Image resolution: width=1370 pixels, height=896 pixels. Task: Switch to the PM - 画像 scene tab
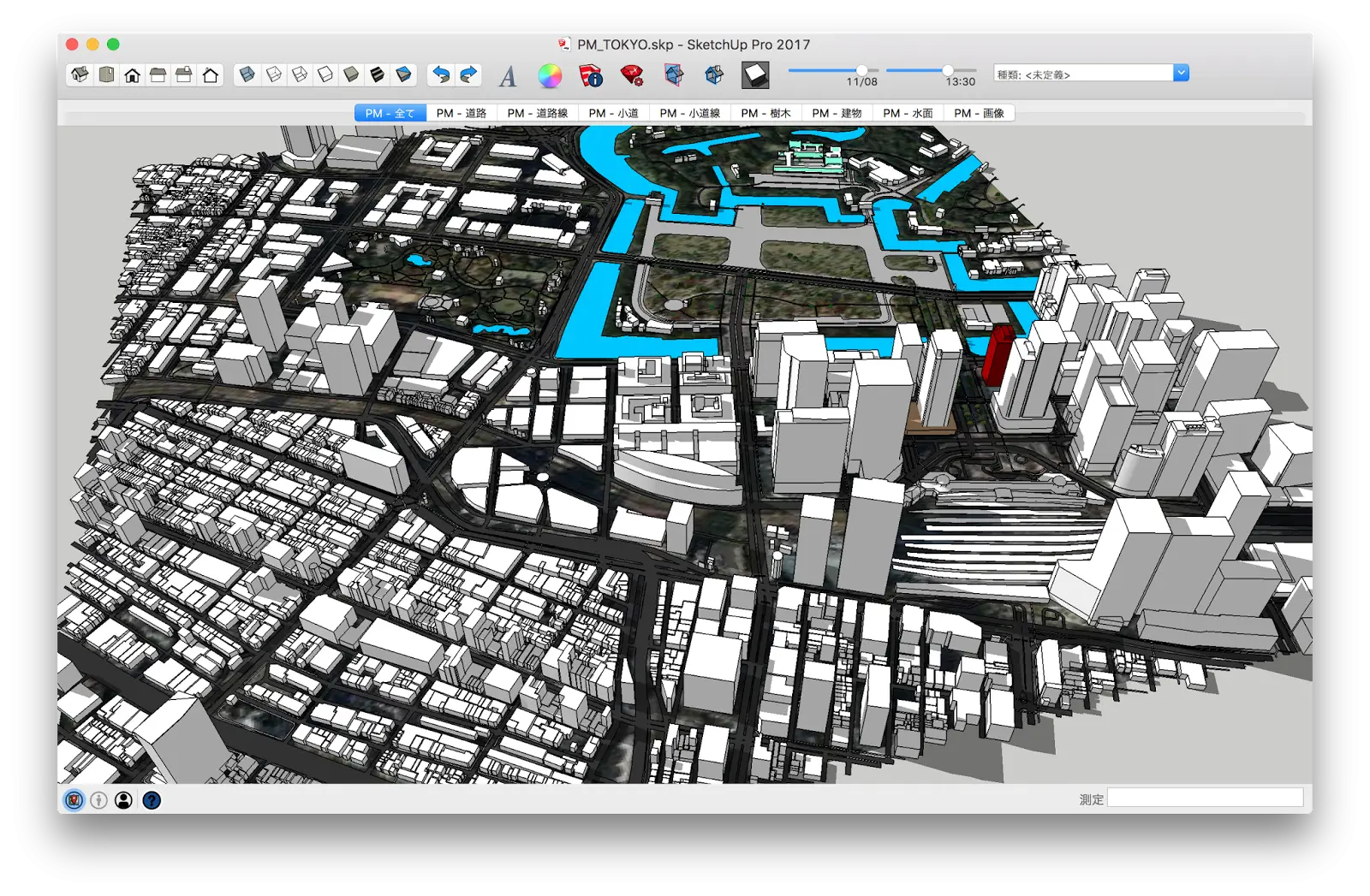[x=980, y=113]
